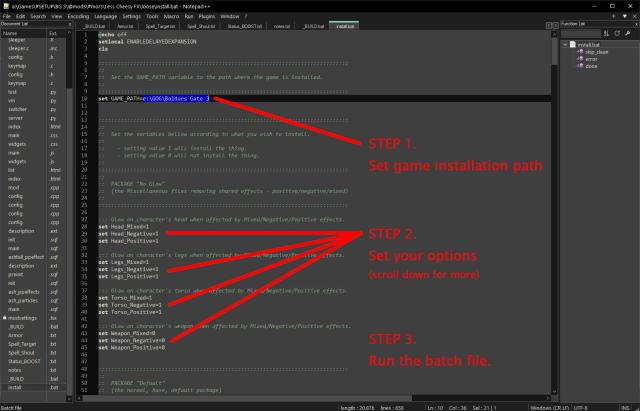Click Document List scroll down arrow
Viewport: 640px width, 411px height.
[69, 398]
